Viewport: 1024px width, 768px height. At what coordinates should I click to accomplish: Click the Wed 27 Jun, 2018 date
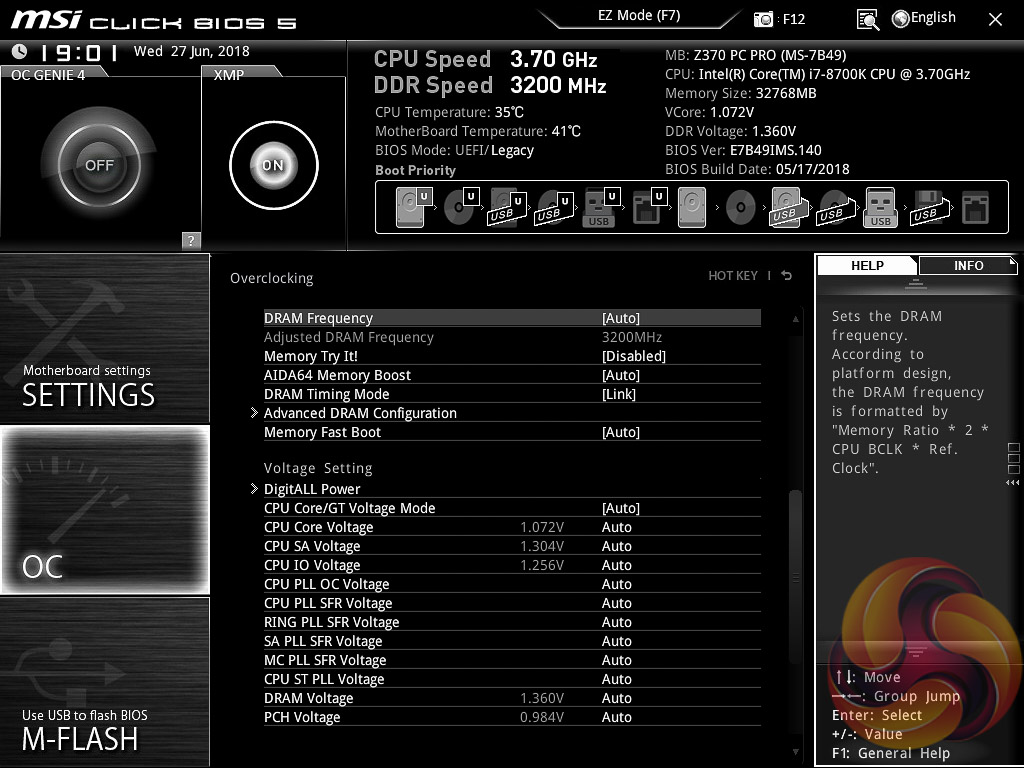pyautogui.click(x=191, y=51)
